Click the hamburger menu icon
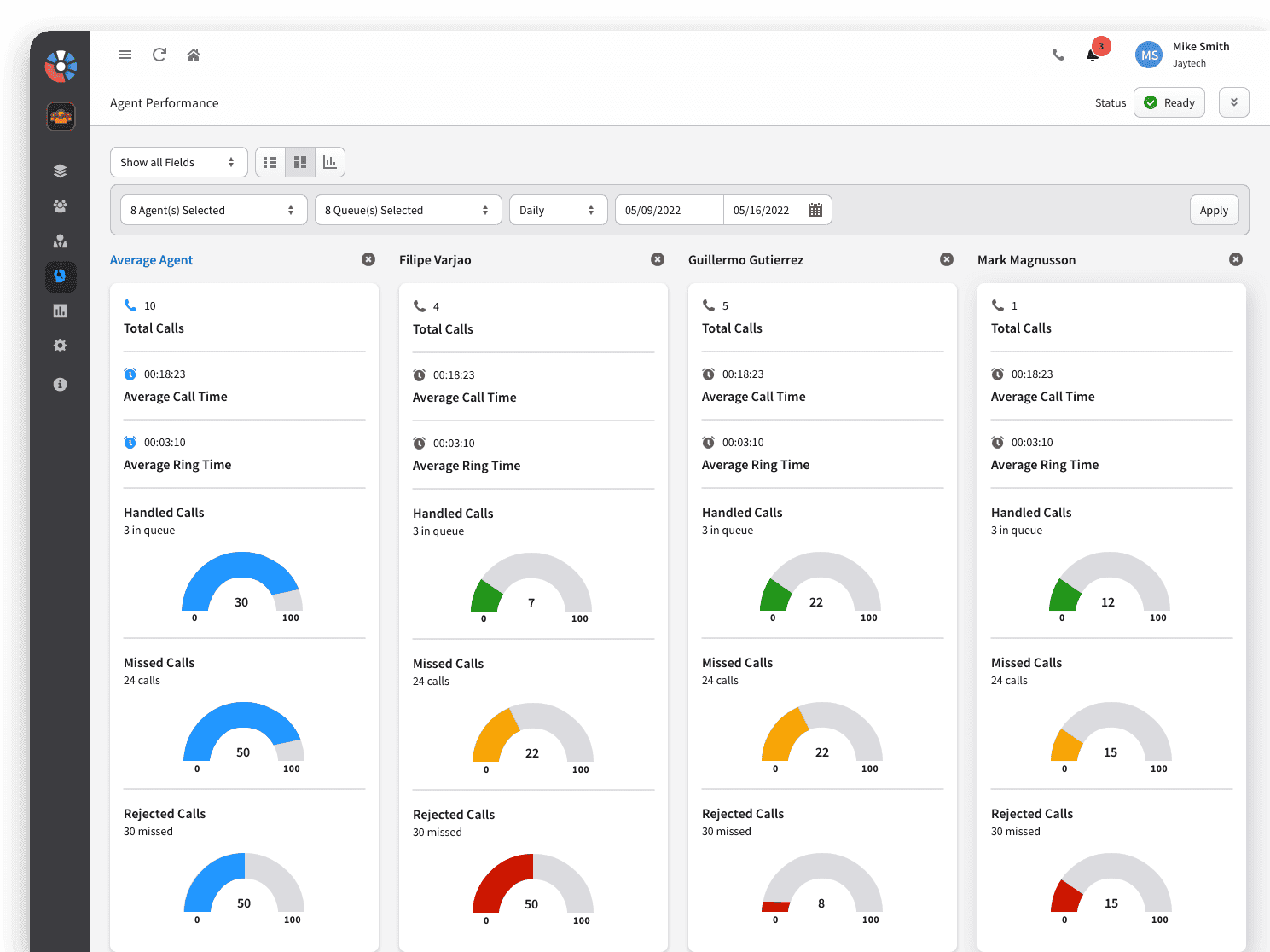The image size is (1270, 952). coord(125,55)
